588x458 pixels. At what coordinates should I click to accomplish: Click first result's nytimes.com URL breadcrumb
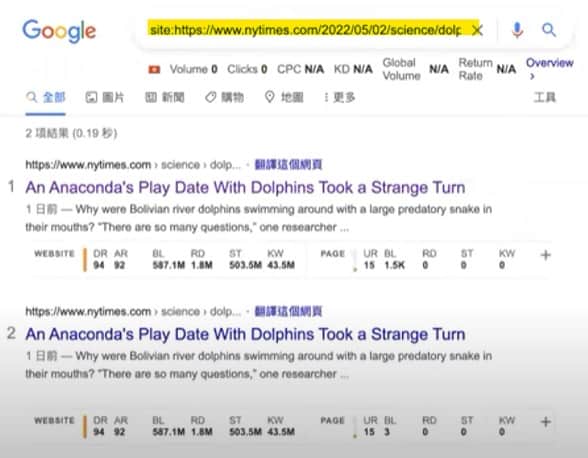pyautogui.click(x=133, y=165)
